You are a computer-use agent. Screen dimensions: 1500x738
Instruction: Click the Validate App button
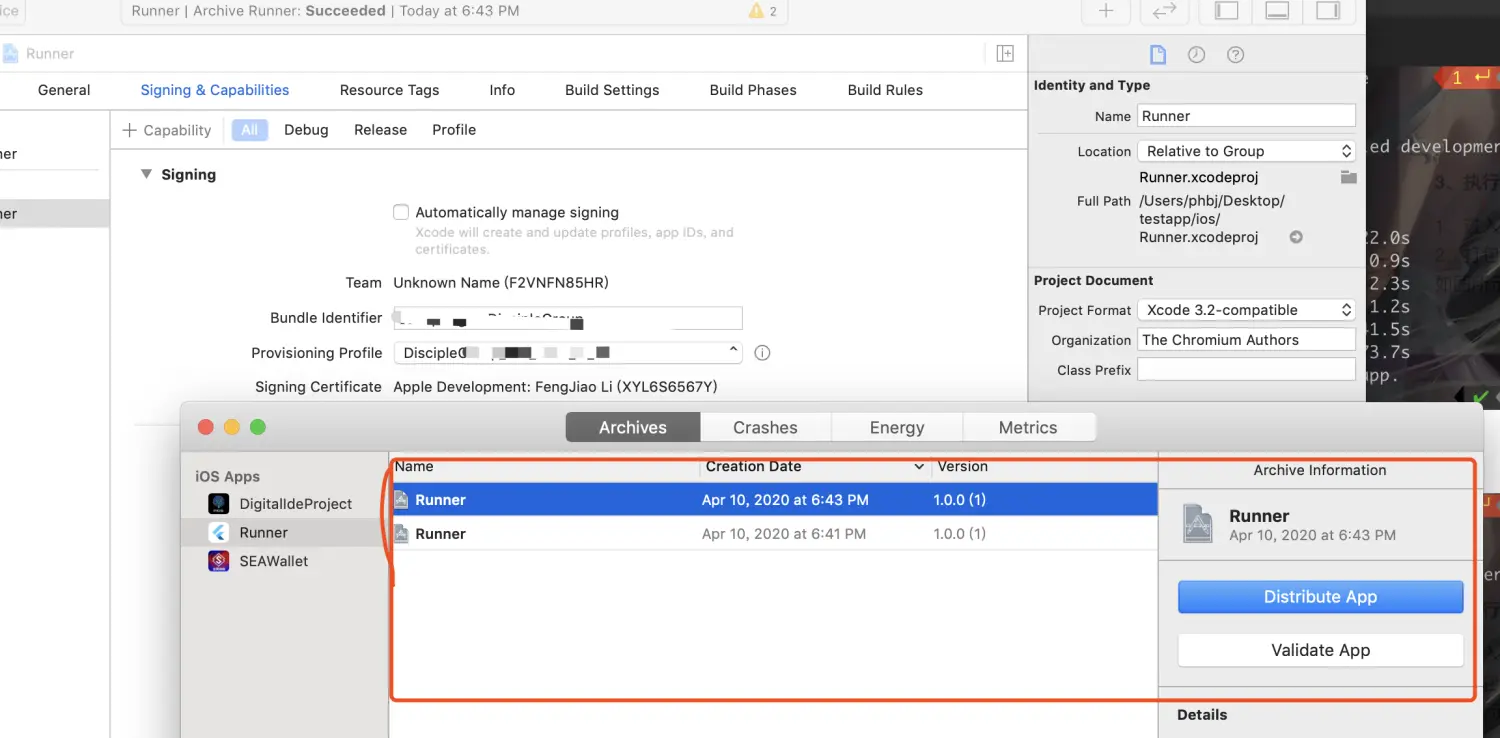coord(1320,650)
